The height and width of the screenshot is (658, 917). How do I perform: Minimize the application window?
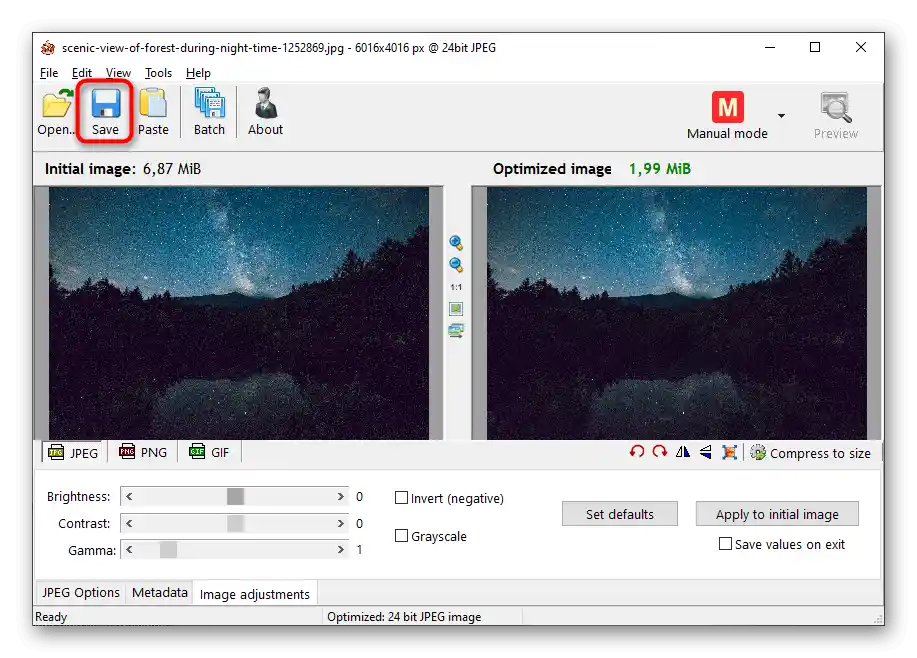click(770, 47)
